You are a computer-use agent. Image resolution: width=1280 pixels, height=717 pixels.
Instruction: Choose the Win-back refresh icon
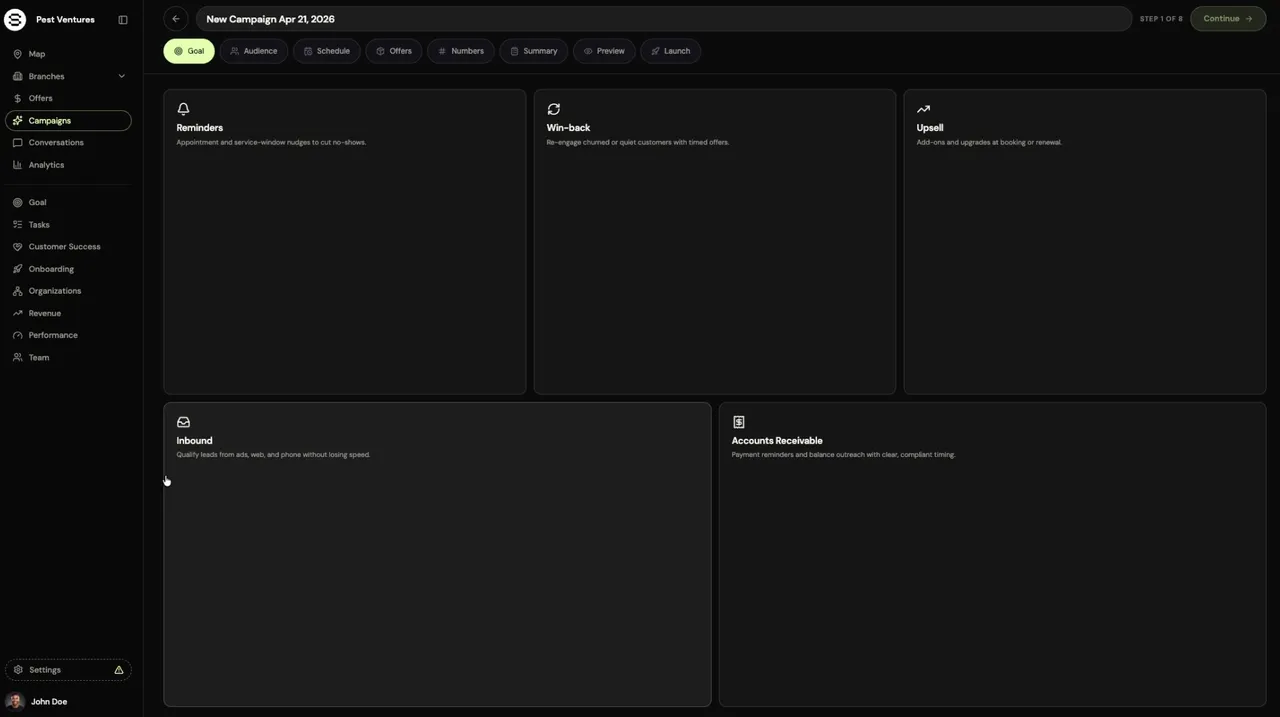[x=553, y=109]
